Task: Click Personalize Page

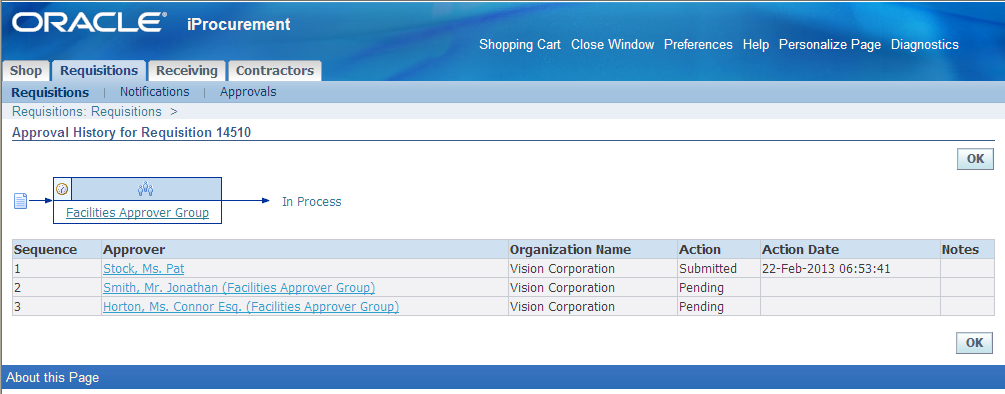Action: click(x=830, y=45)
